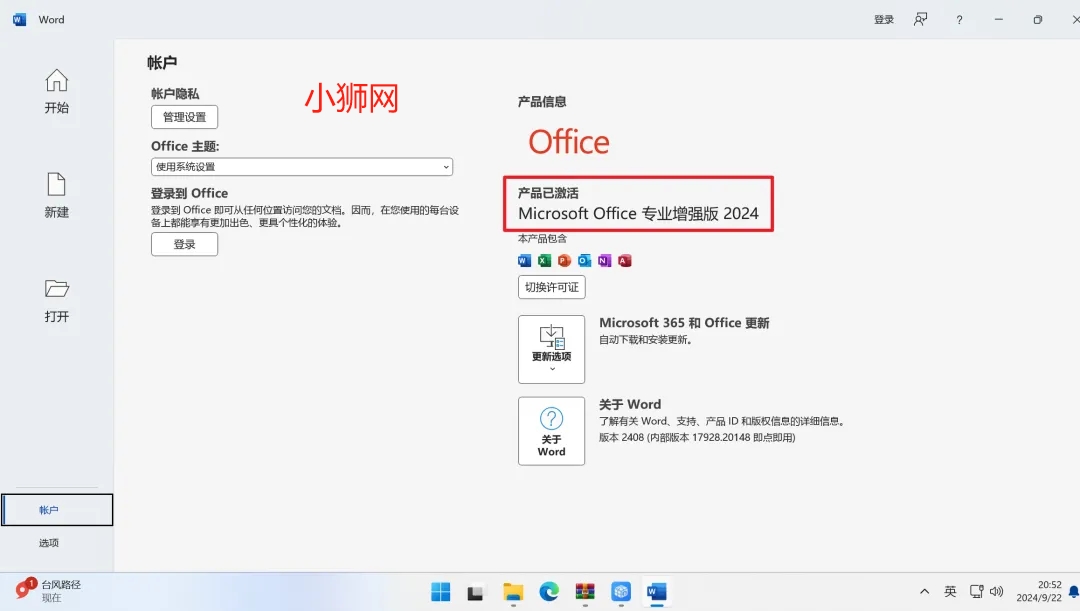Click the 登录 button under 登录到 Office
This screenshot has width=1080, height=611.
click(185, 245)
